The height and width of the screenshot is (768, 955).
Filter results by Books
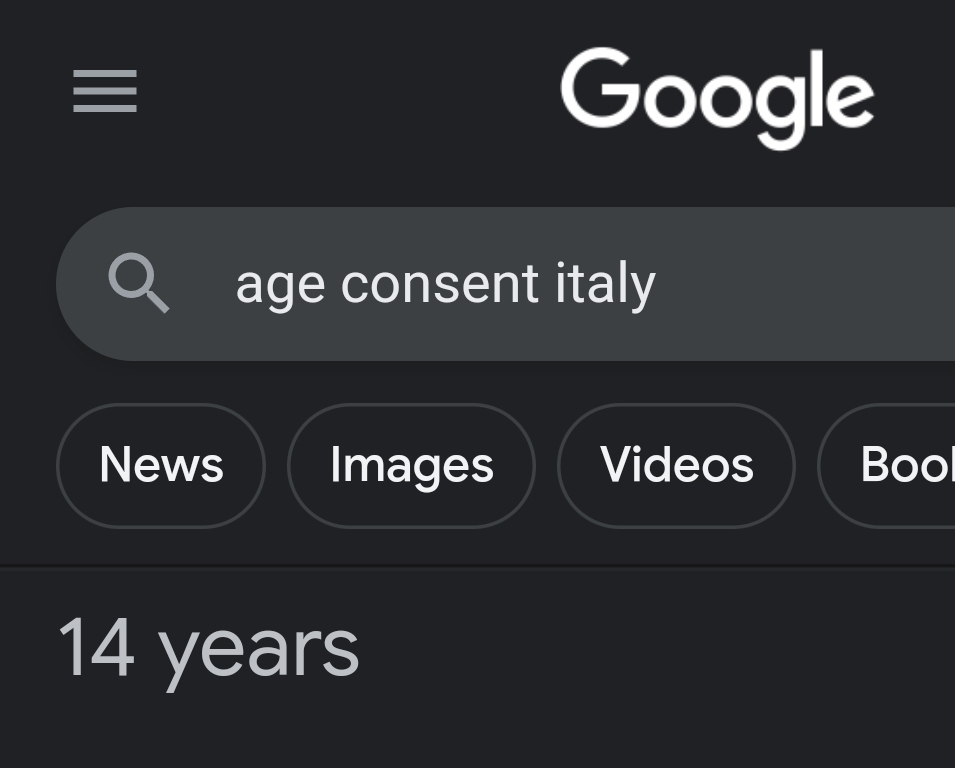point(900,465)
